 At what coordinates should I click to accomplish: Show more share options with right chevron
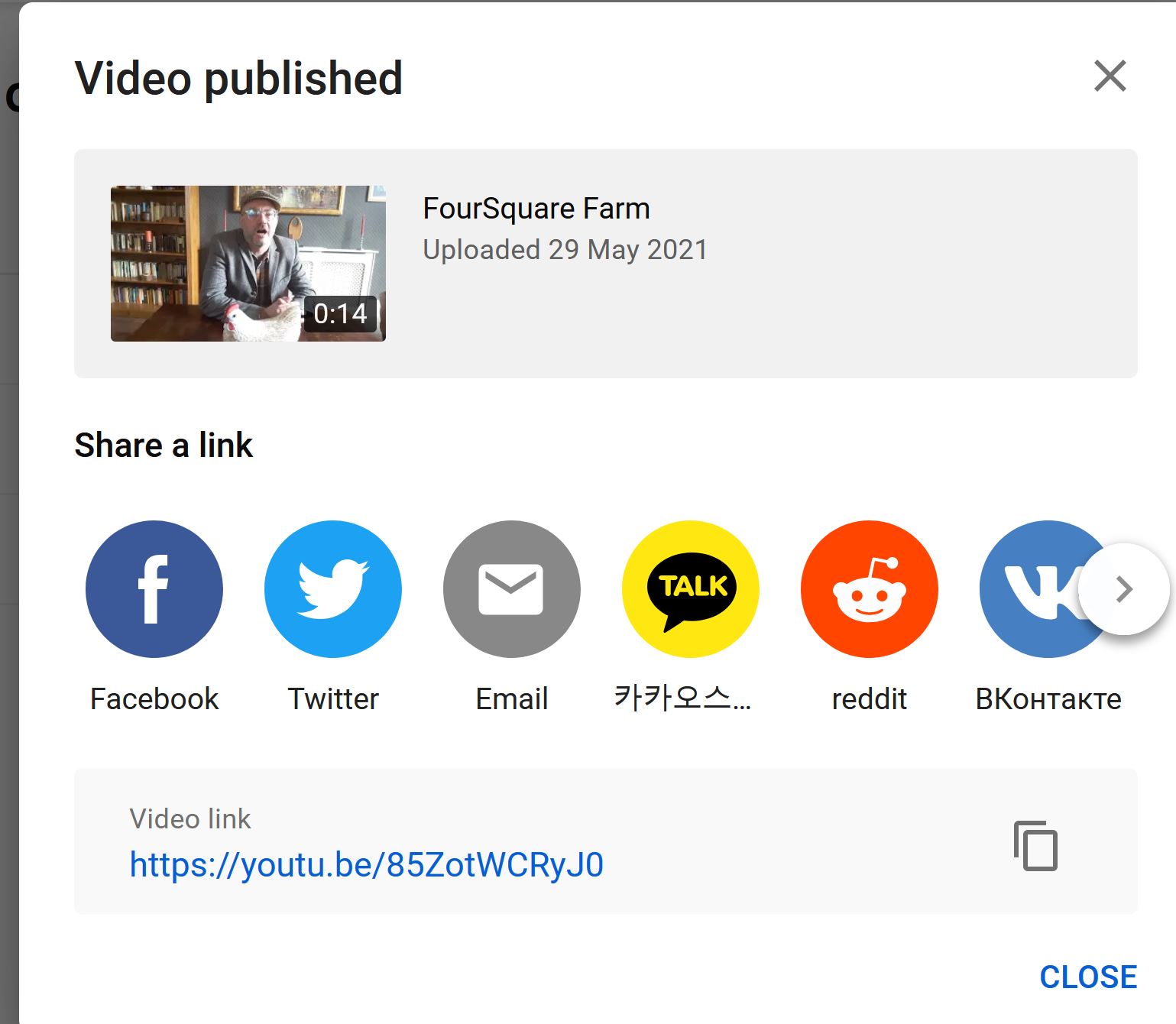pos(1124,589)
